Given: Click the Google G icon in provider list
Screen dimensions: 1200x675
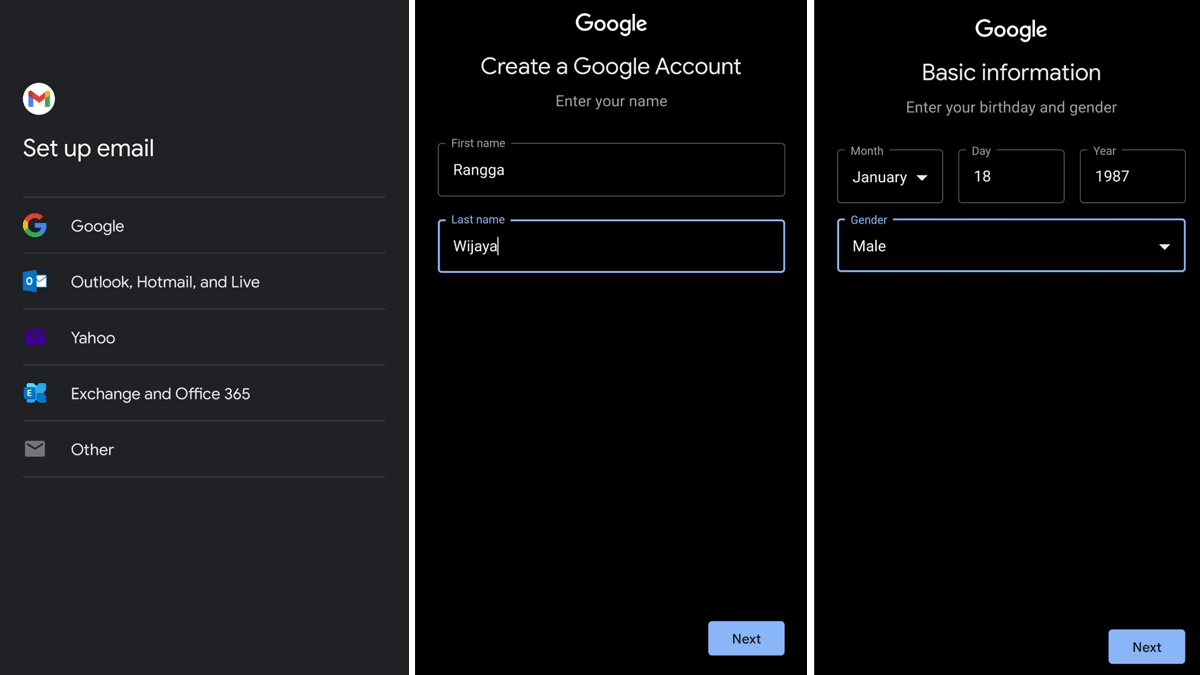Looking at the screenshot, I should pos(34,225).
